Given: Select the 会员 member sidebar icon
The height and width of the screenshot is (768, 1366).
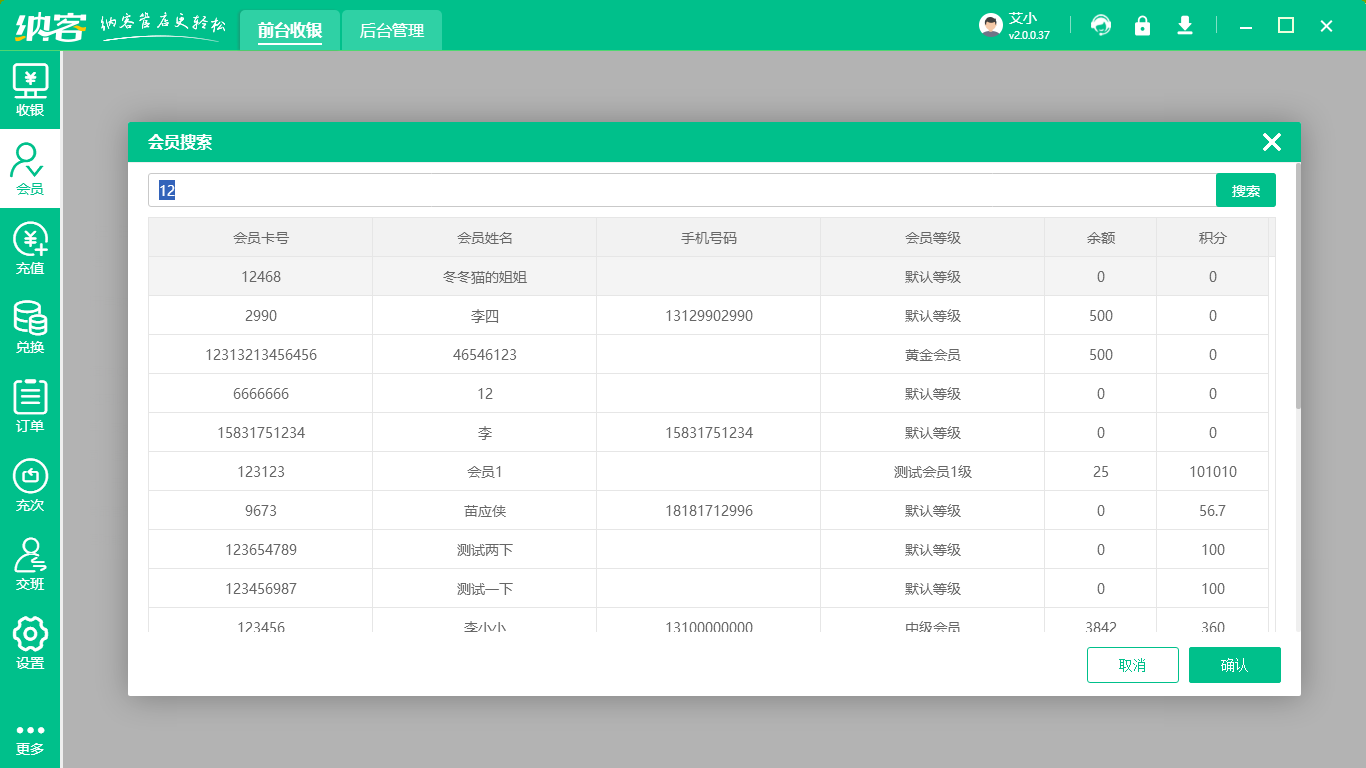Looking at the screenshot, I should (x=30, y=169).
